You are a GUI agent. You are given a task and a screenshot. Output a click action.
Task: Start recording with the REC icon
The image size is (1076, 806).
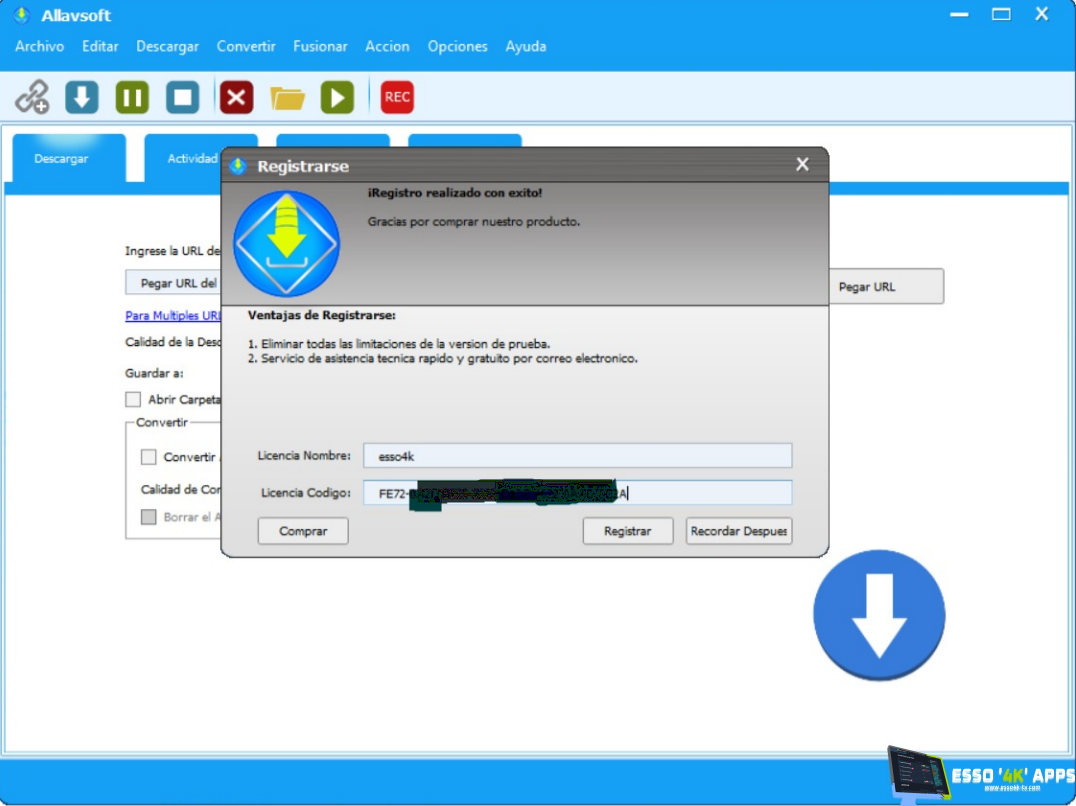point(397,97)
